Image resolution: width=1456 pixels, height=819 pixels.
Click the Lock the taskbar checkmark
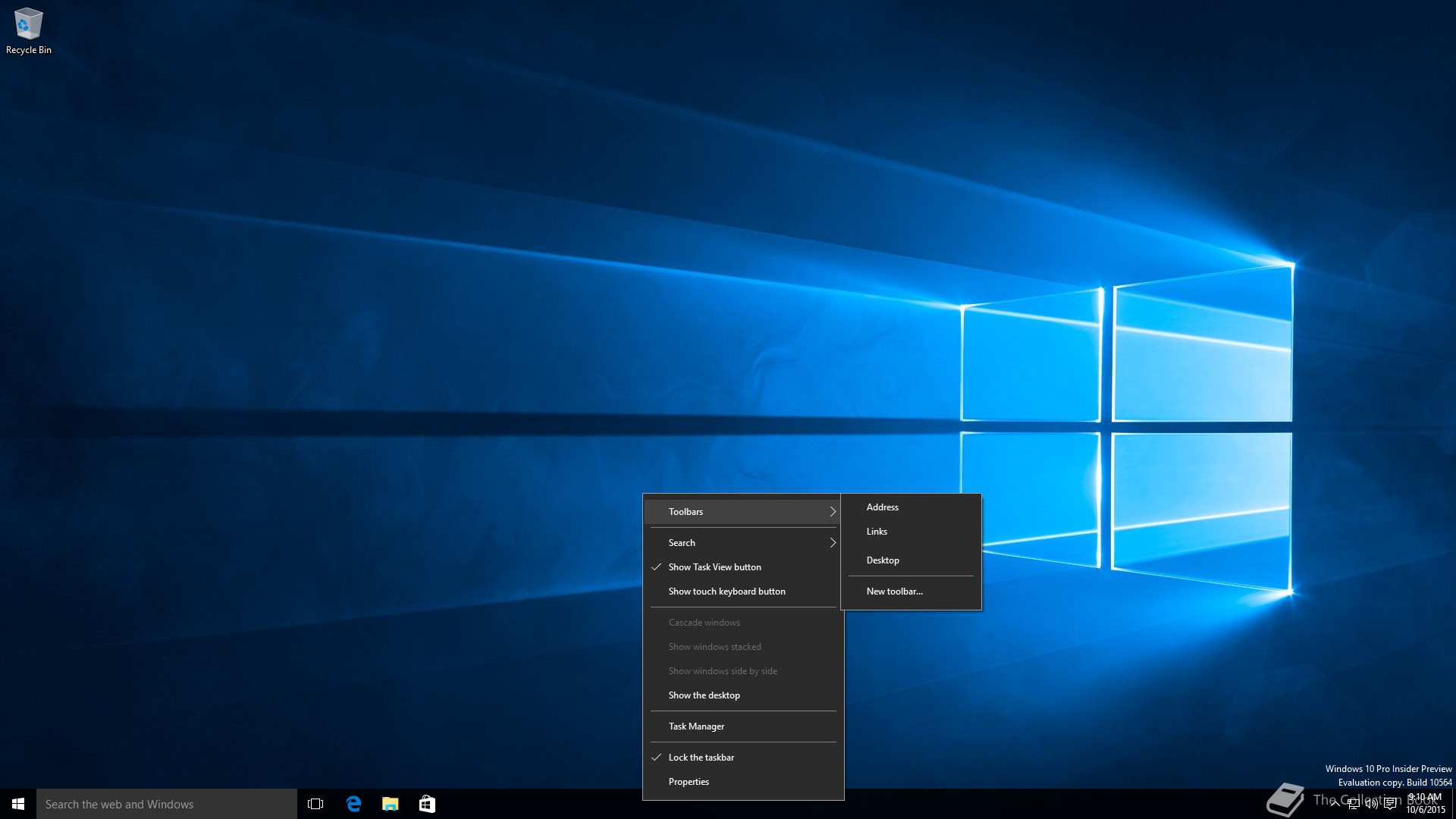657,758
